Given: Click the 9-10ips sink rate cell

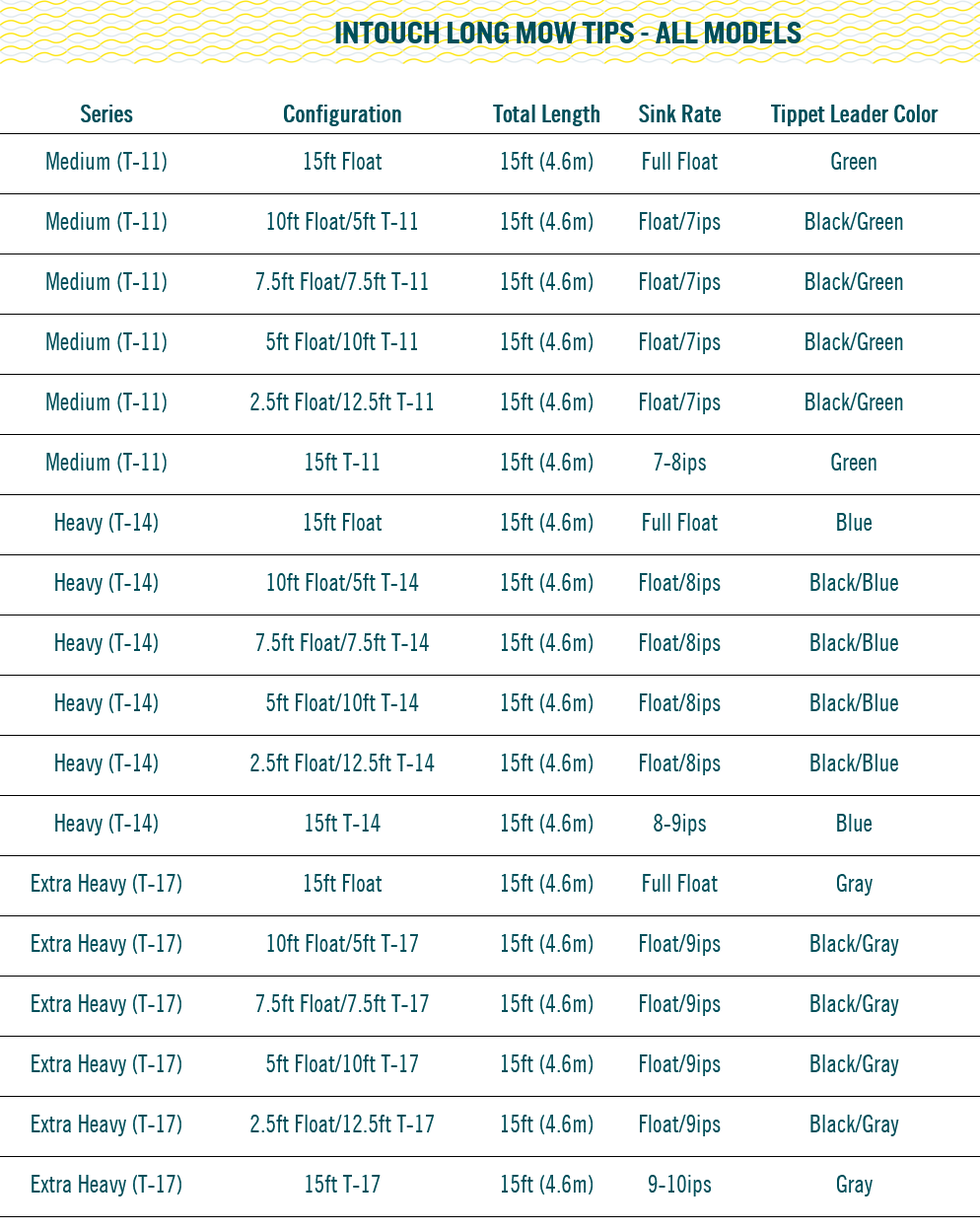Looking at the screenshot, I should 679,1185.
